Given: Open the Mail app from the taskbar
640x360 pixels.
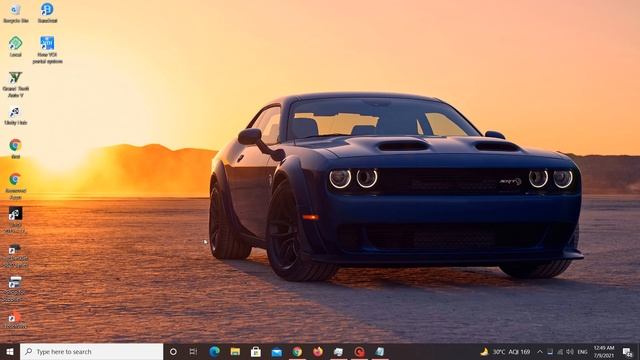Looking at the screenshot, I should 277,351.
